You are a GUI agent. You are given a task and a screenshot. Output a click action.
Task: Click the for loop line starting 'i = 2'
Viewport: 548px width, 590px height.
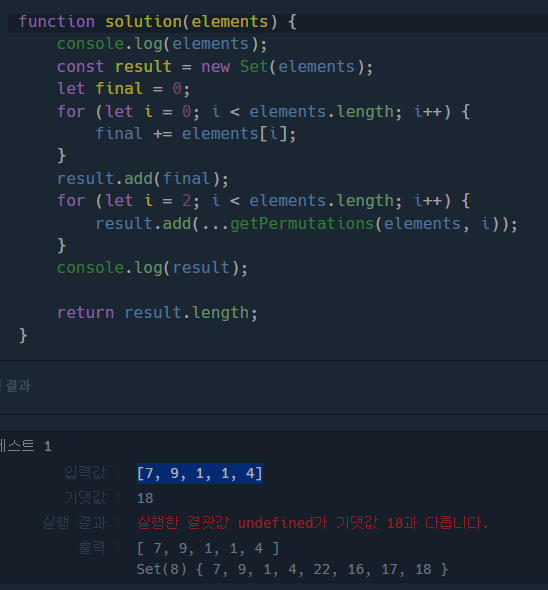click(263, 201)
